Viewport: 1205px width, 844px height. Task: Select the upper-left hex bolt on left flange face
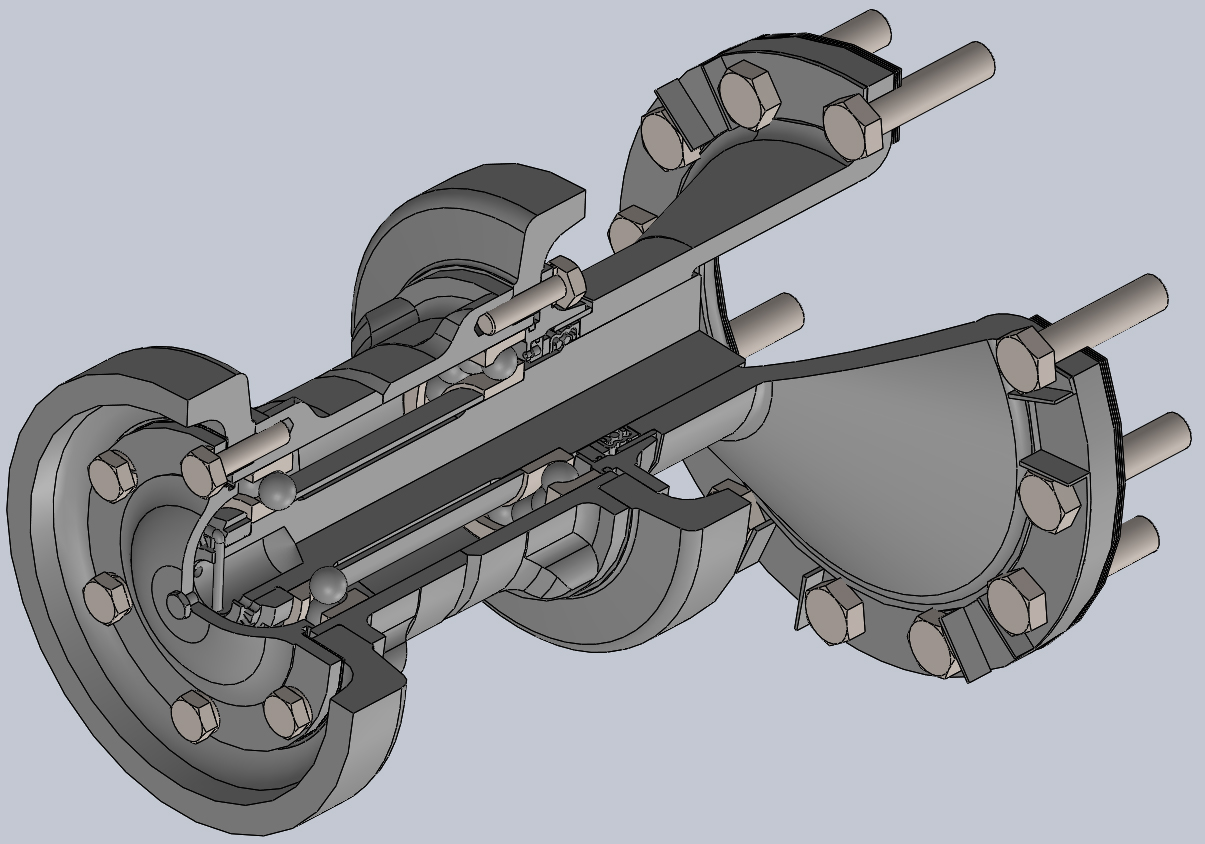111,476
